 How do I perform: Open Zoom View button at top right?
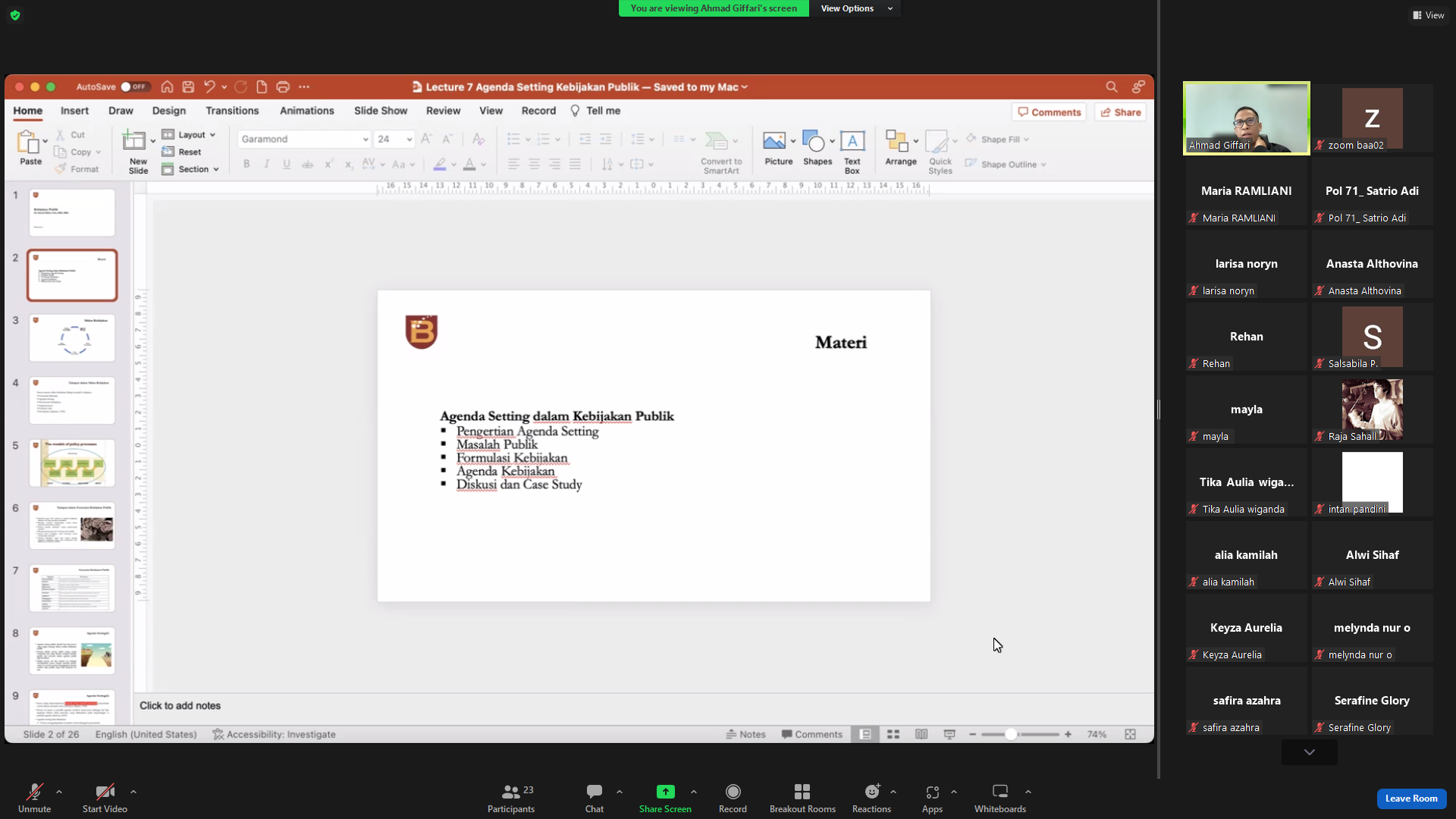[1428, 15]
